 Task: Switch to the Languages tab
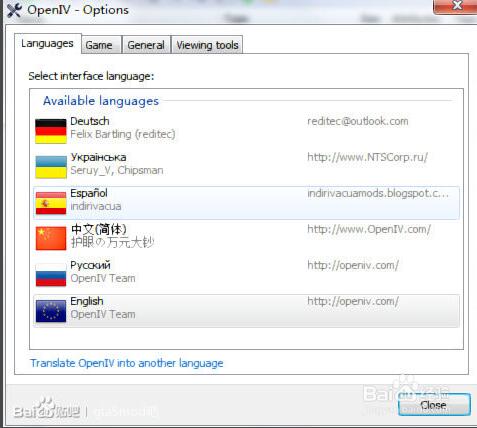tap(47, 43)
